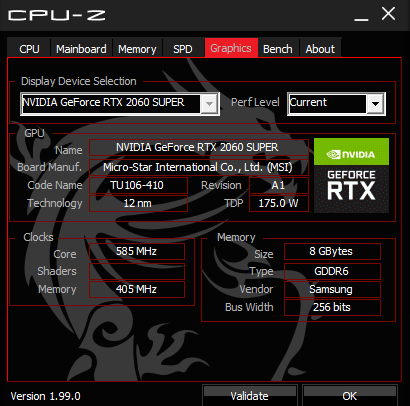Open the SPD tab
The width and height of the screenshot is (410, 406).
coord(183,49)
